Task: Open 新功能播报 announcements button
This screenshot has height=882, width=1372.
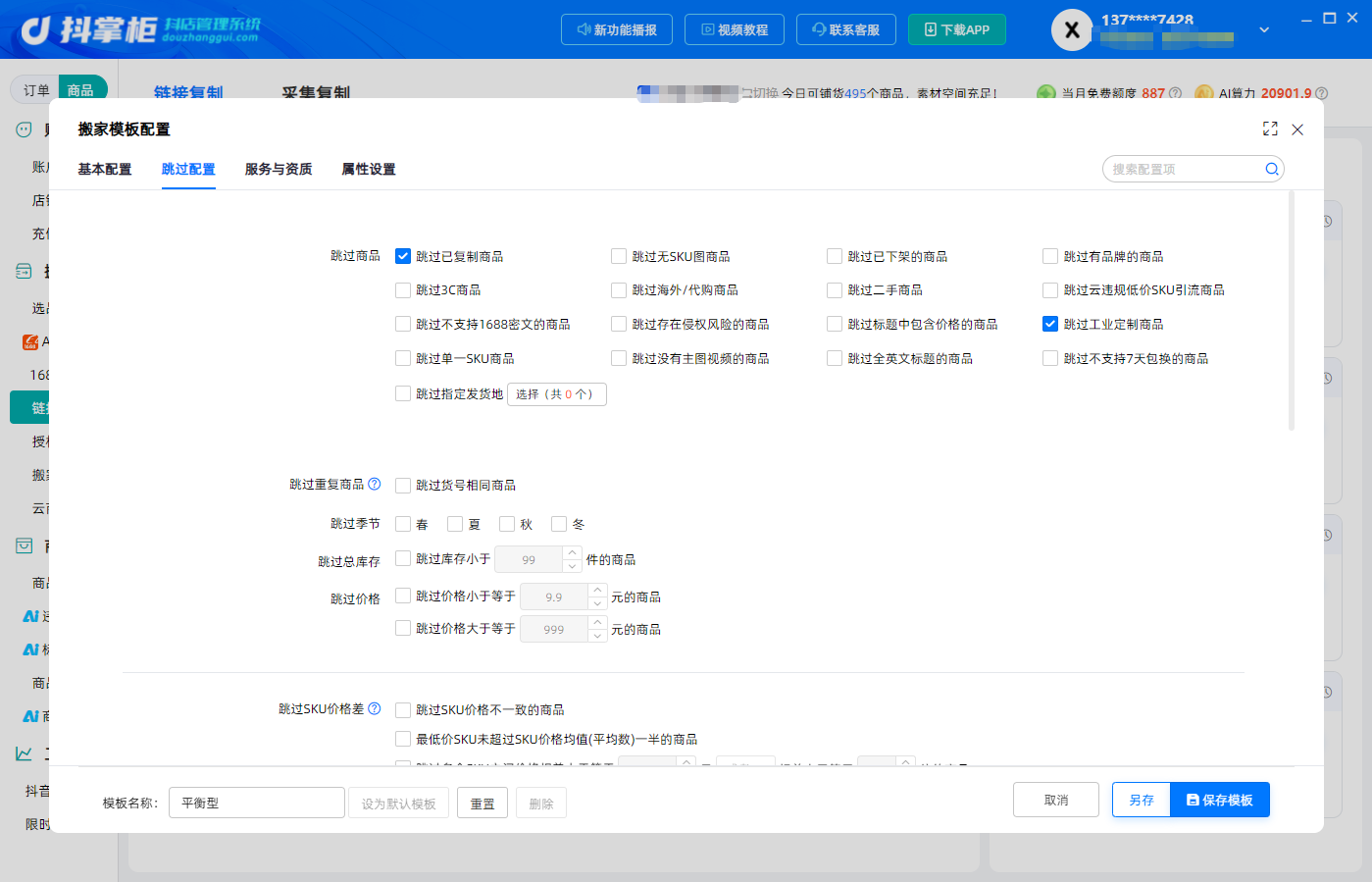Action: click(x=617, y=29)
